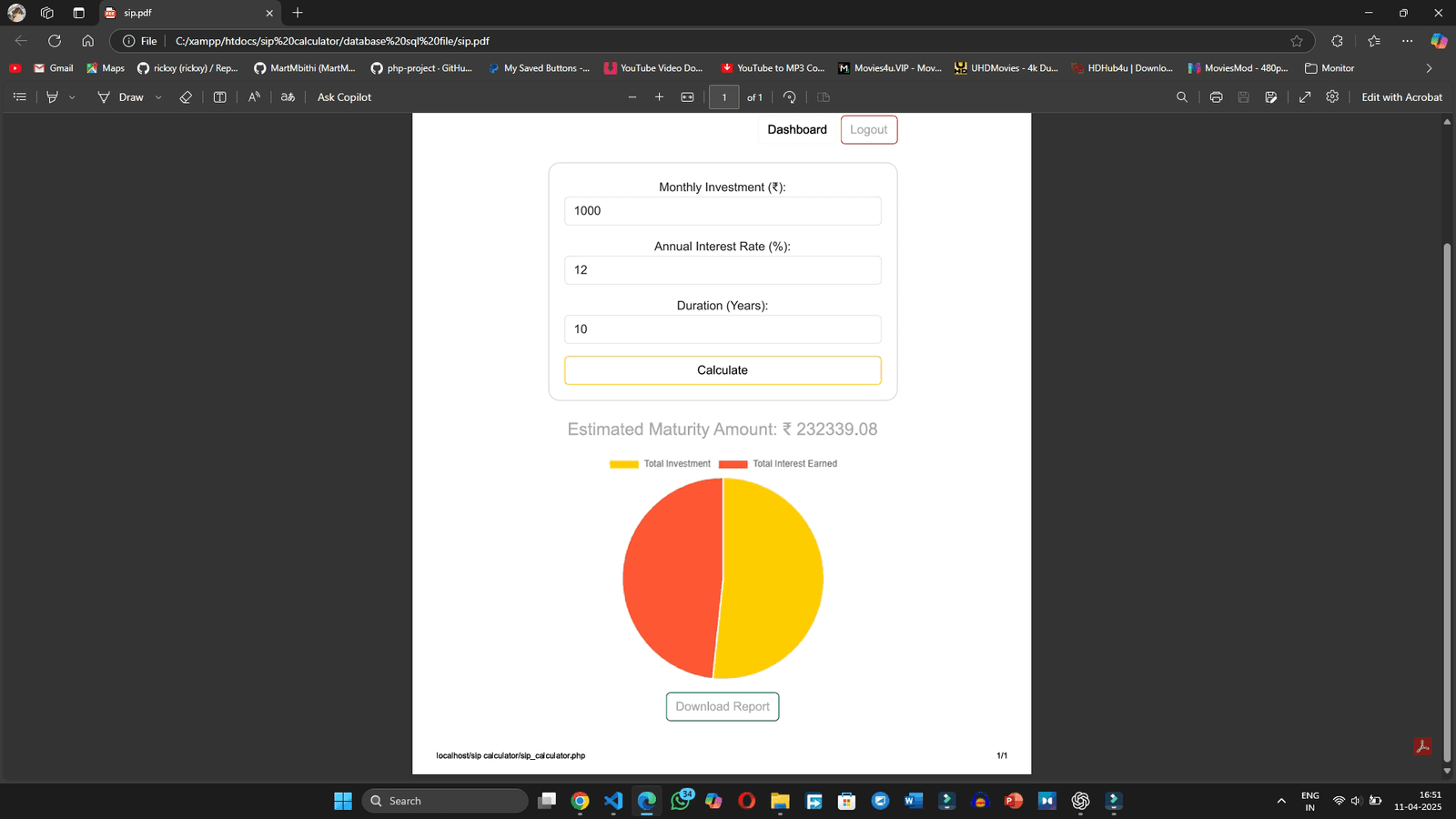Click the Save as icon
Screen dimensions: 1456x819
tap(1270, 97)
